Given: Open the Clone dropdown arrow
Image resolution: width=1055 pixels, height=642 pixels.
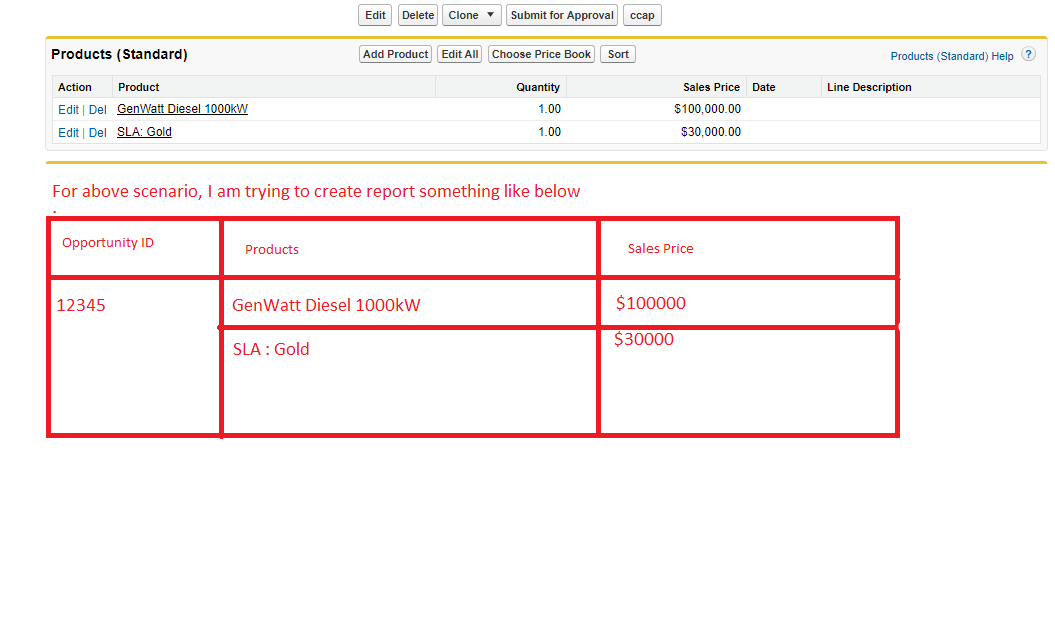Looking at the screenshot, I should coord(490,15).
